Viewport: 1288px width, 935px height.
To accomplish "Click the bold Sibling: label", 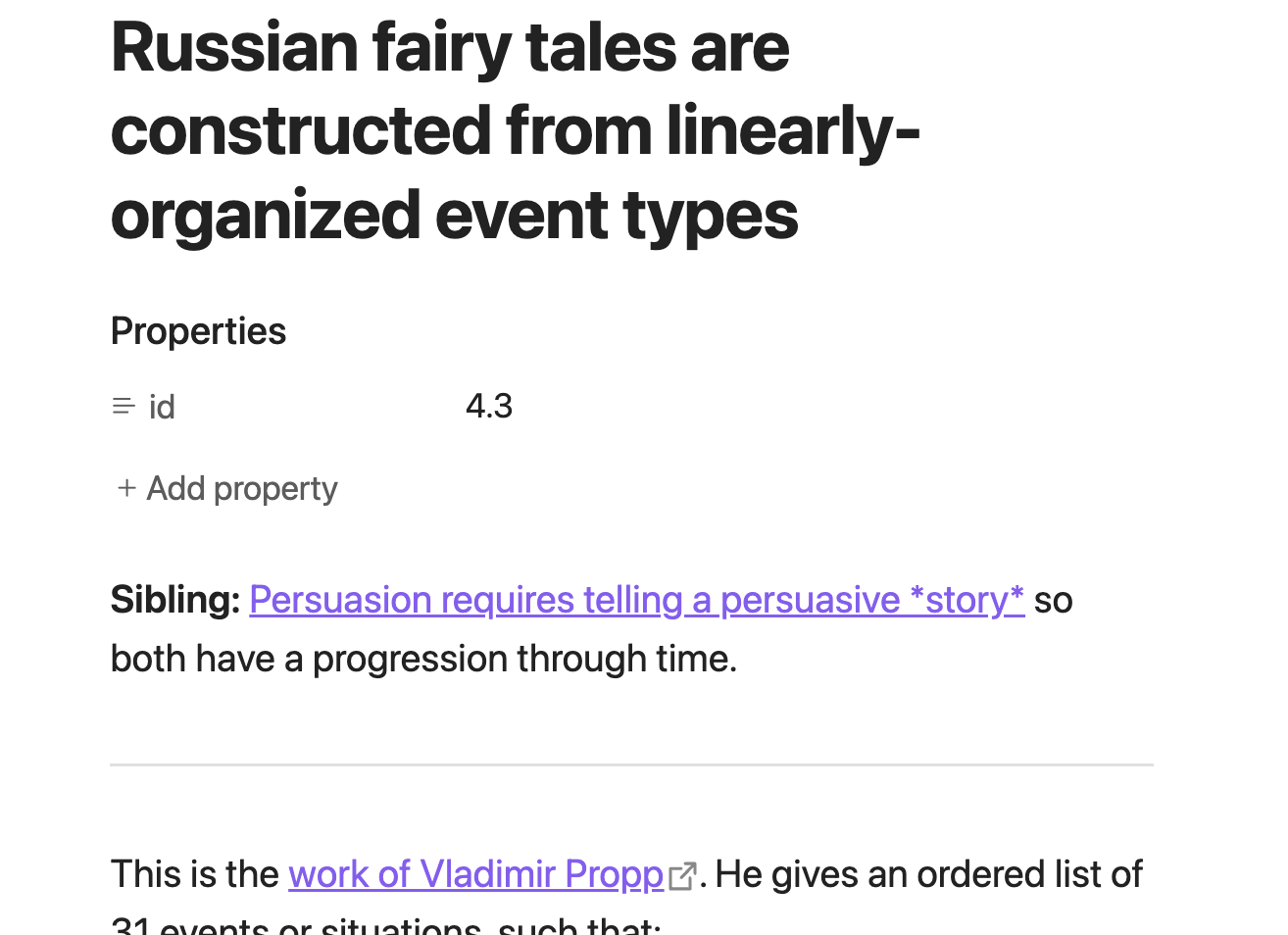I will click(x=175, y=600).
